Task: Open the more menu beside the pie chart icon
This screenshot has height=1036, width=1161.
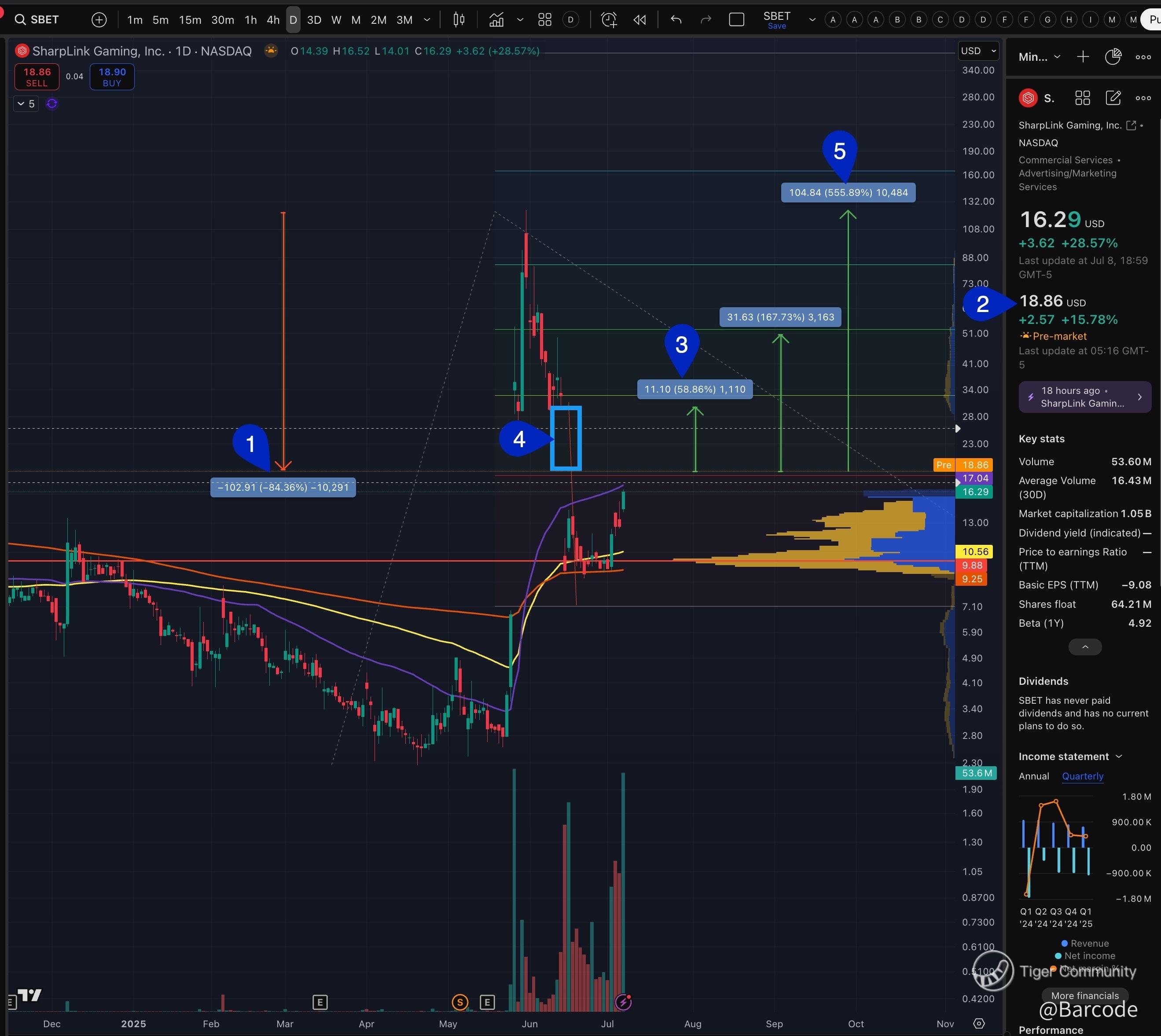Action: [x=1143, y=56]
